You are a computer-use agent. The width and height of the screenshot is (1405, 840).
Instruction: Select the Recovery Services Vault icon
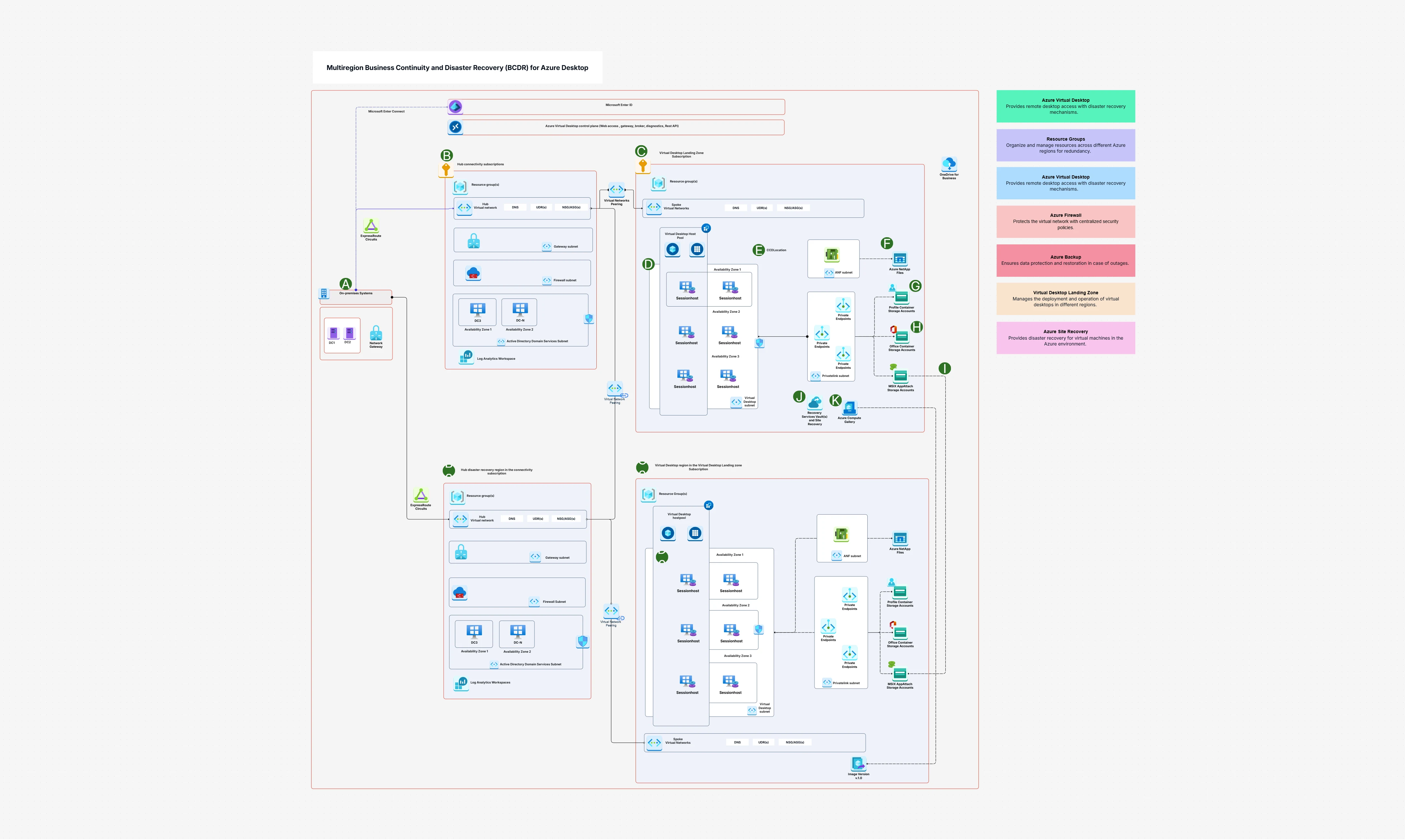click(x=814, y=403)
